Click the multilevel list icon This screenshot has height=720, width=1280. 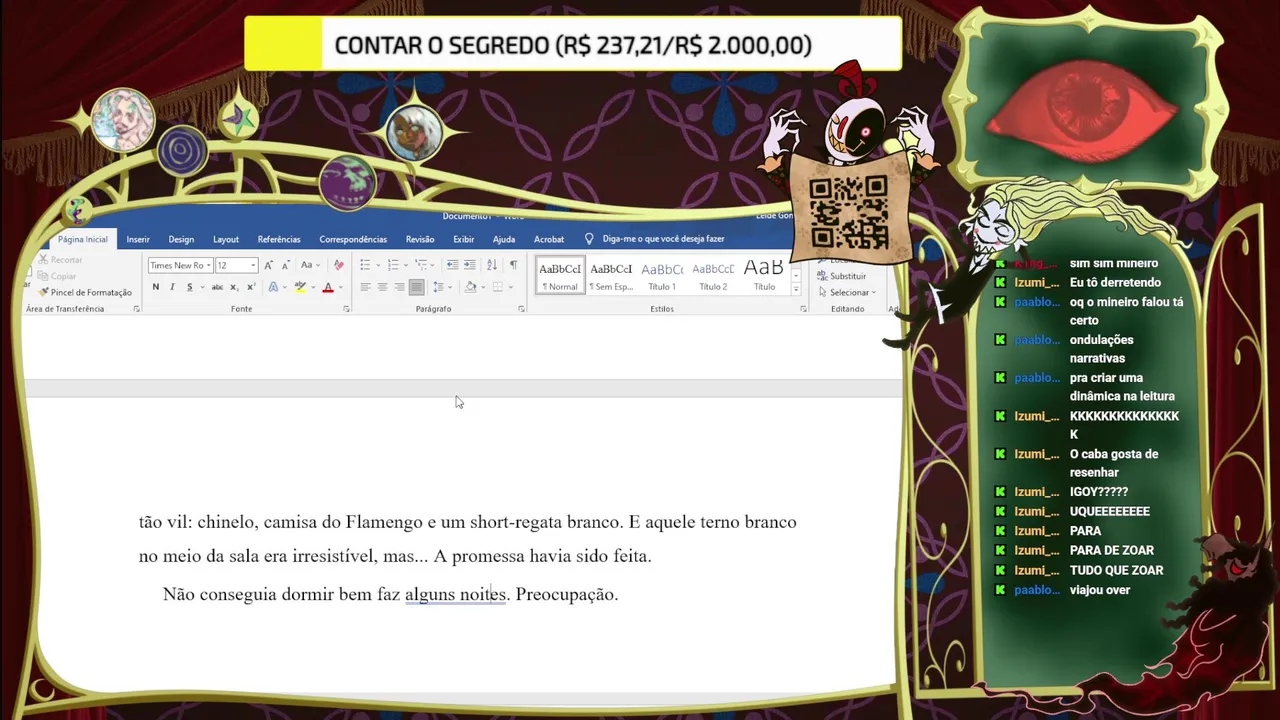tap(423, 265)
